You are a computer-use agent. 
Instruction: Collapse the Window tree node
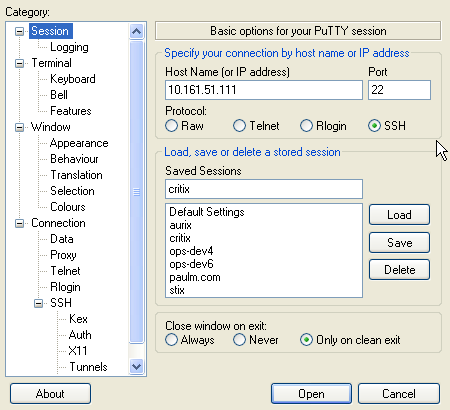click(20, 127)
